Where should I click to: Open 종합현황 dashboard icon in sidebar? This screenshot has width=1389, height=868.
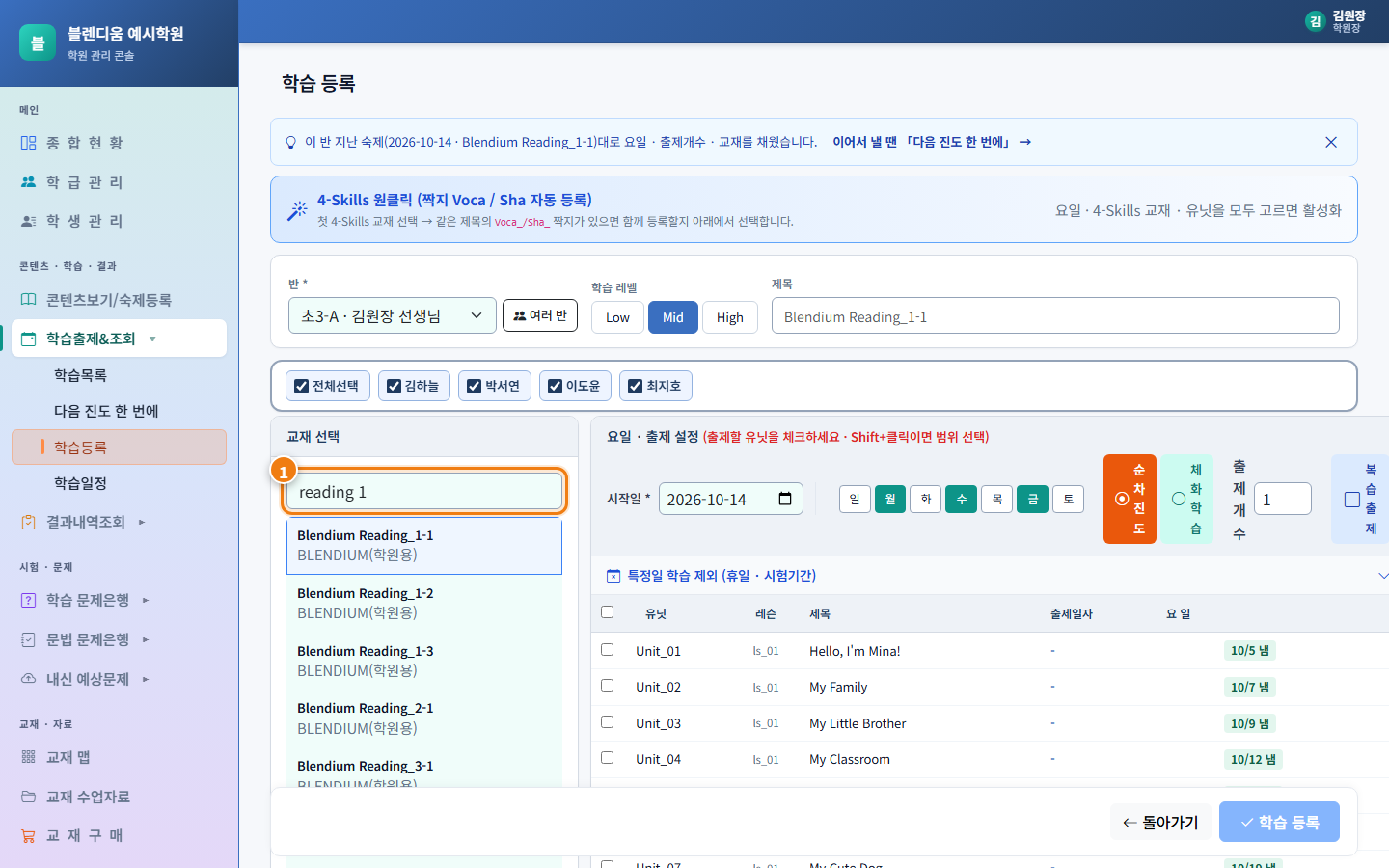[x=29, y=143]
